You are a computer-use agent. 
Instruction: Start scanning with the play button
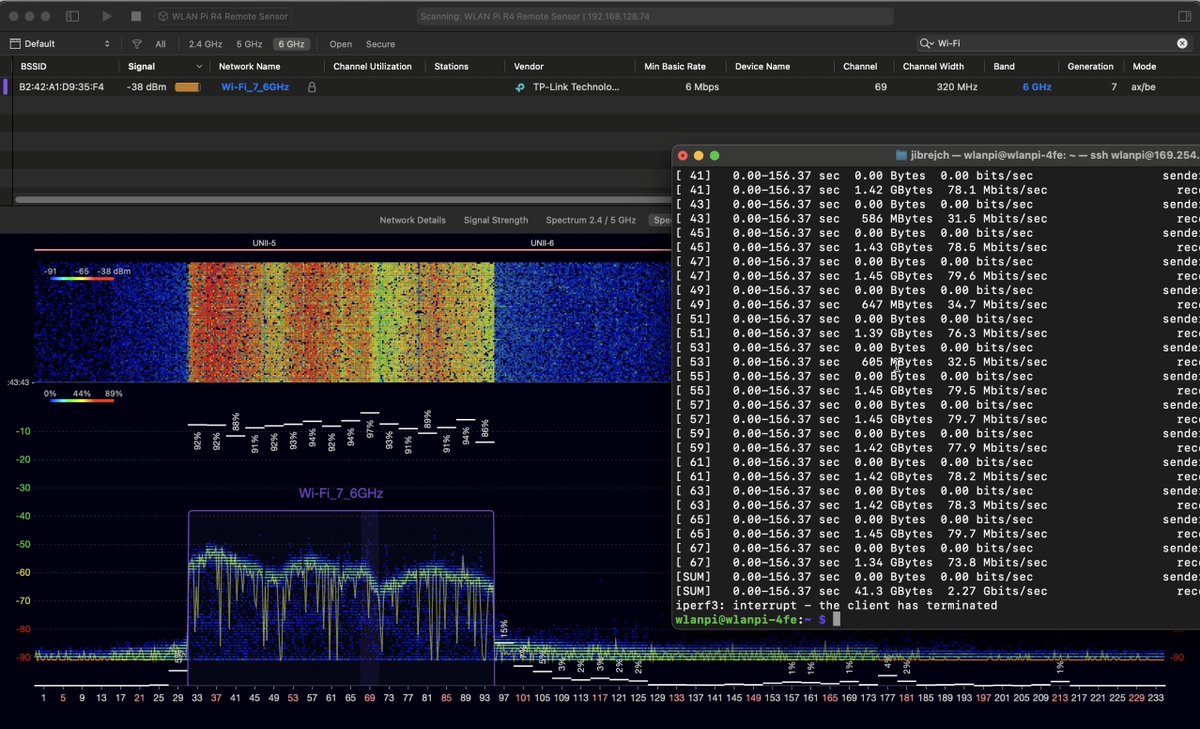tap(107, 16)
